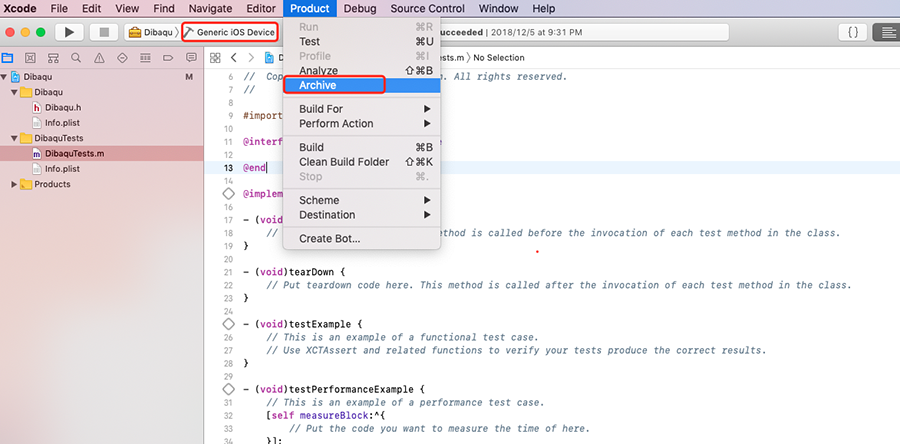This screenshot has height=444, width=900.
Task: Choose Archive from the Product menu
Action: pos(318,85)
